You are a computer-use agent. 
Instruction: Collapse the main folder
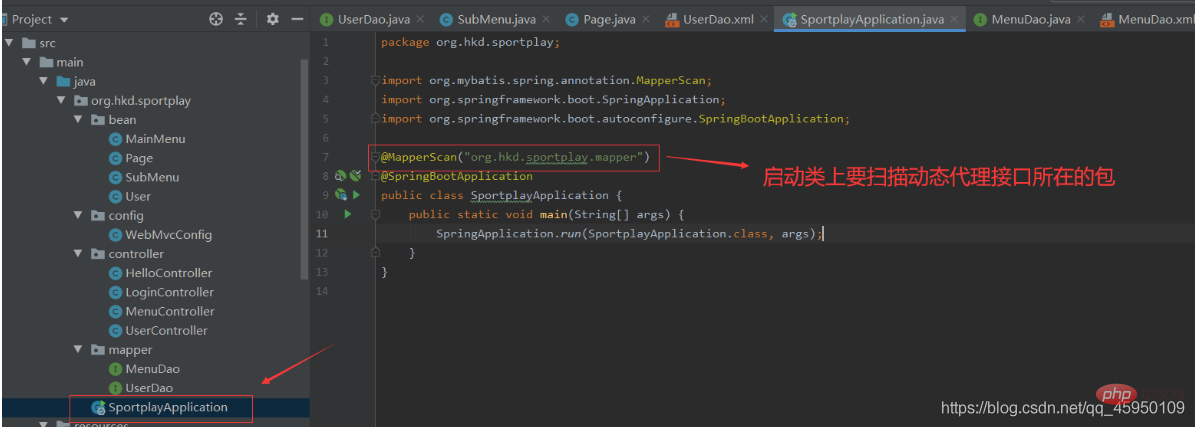click(x=27, y=62)
